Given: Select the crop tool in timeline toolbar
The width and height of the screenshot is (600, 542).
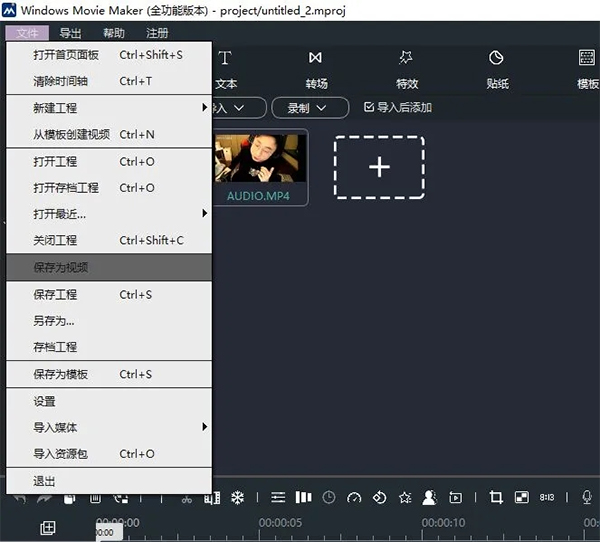Looking at the screenshot, I should click(x=496, y=497).
